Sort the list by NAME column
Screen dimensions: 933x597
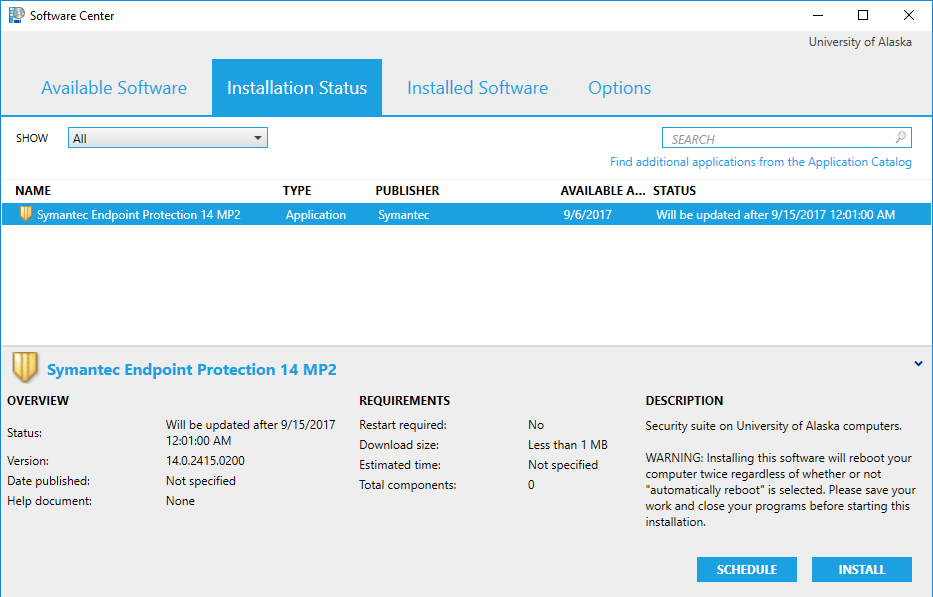[x=33, y=190]
